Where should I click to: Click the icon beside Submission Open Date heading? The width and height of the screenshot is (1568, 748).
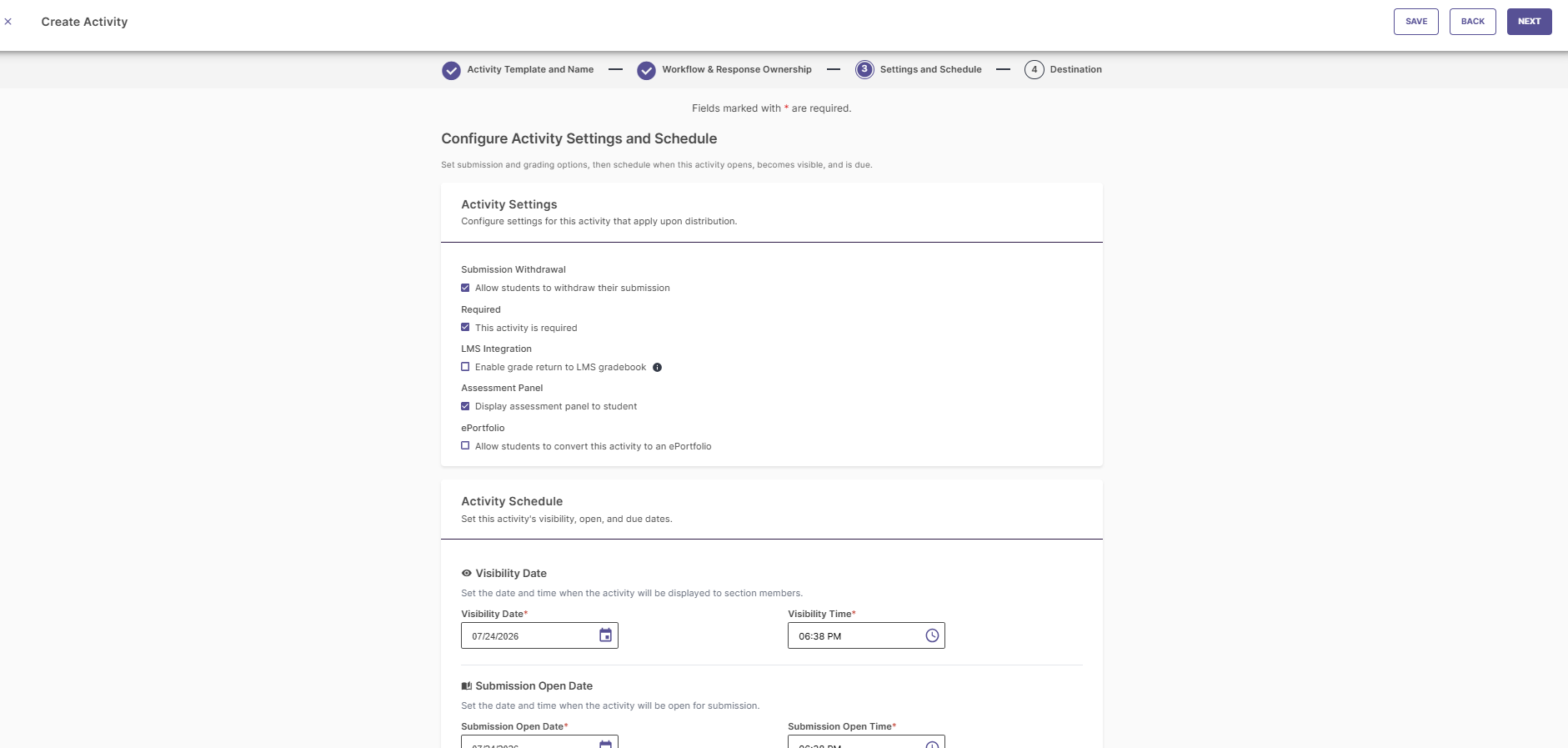(467, 685)
